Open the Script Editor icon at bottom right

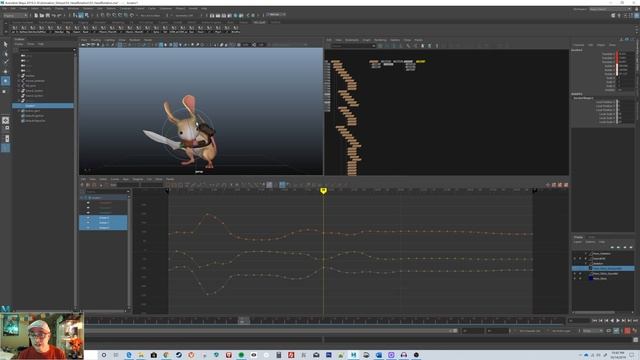636,340
